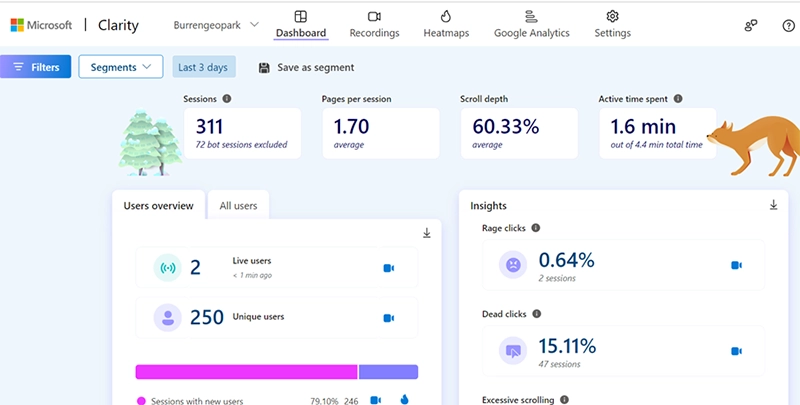Click the 60.33% scroll depth value

click(506, 126)
